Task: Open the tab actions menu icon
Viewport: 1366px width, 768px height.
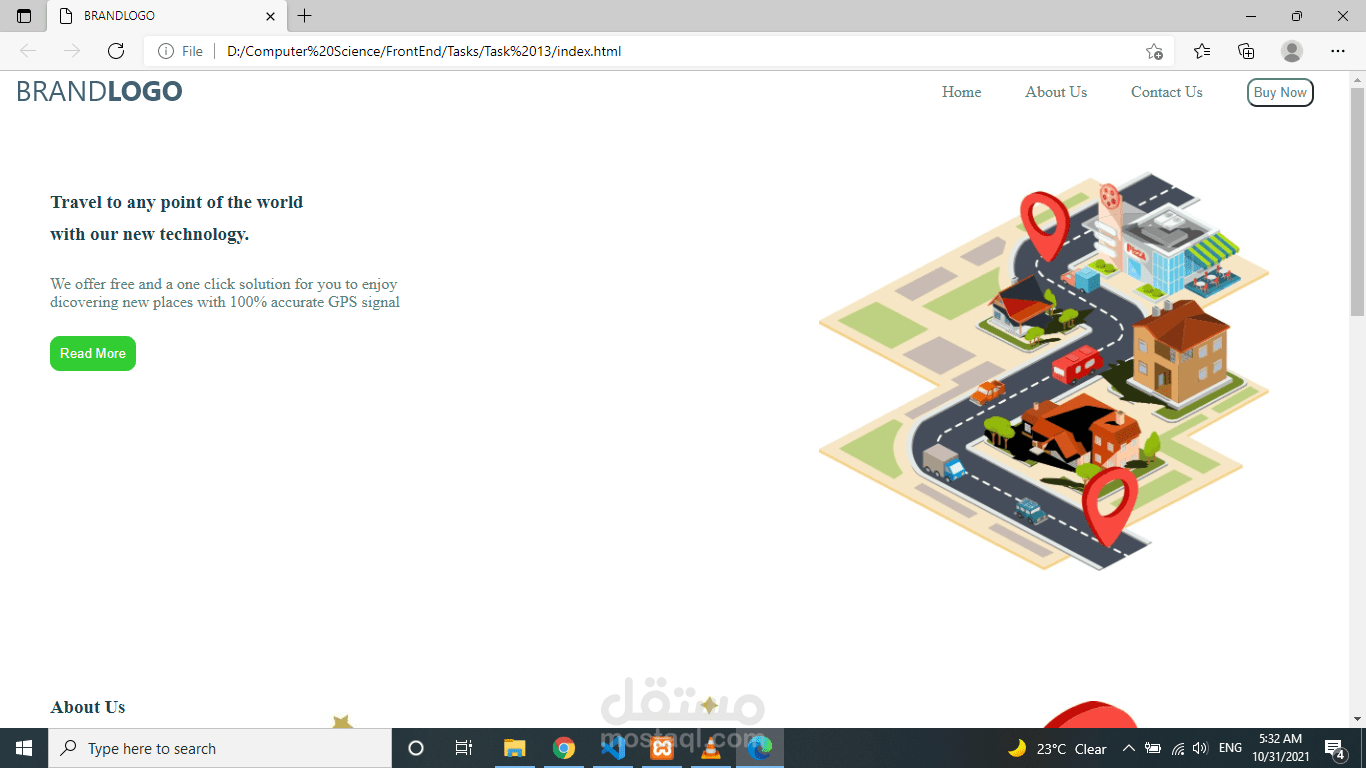Action: 24,16
